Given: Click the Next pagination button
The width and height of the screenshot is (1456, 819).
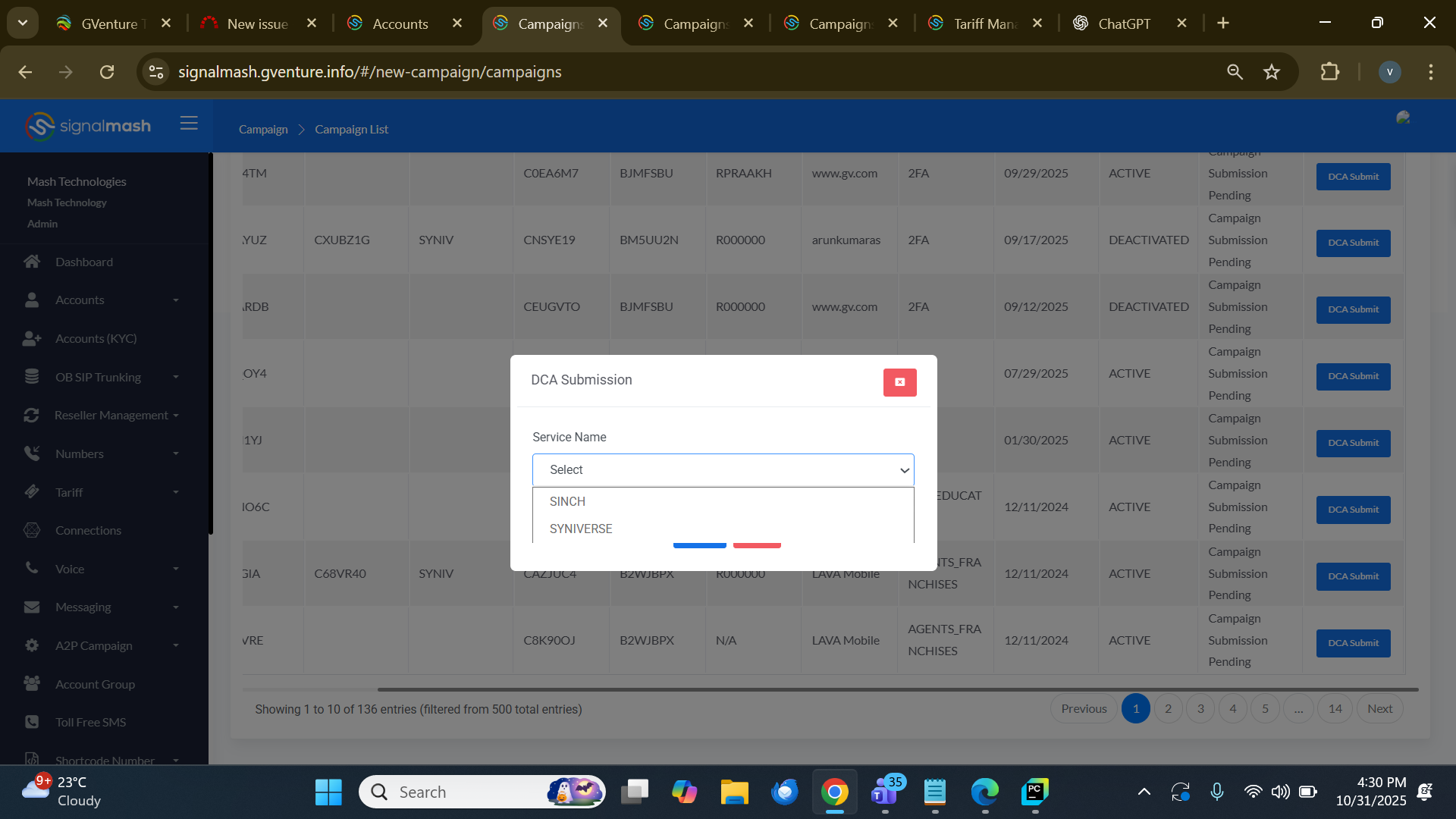Looking at the screenshot, I should tap(1379, 708).
